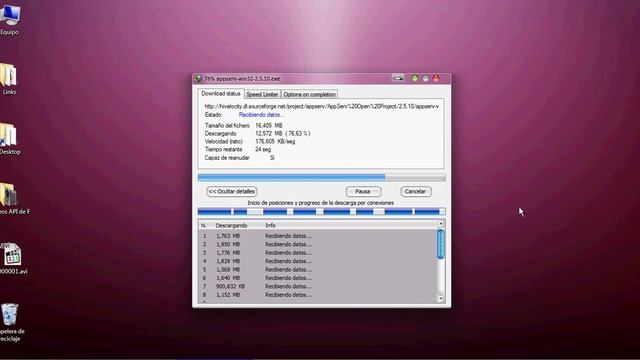This screenshot has width=640, height=360.
Task: Click the speed value '176,605 KB/seg'
Action: point(275,141)
